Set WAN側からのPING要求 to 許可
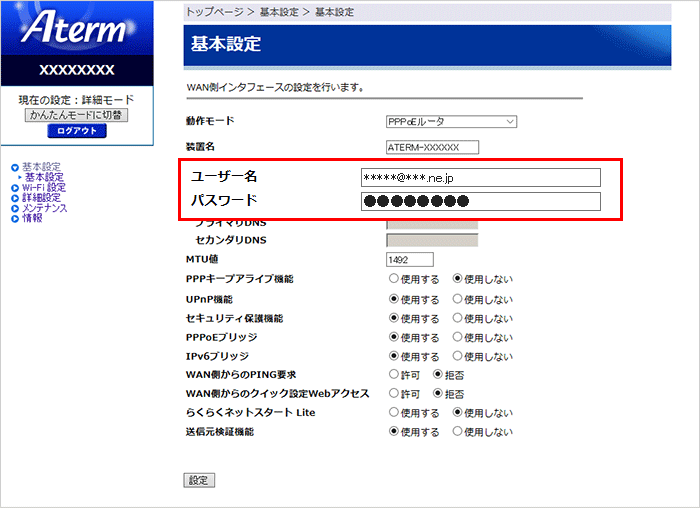Image resolution: width=700 pixels, height=508 pixels. pyautogui.click(x=394, y=375)
